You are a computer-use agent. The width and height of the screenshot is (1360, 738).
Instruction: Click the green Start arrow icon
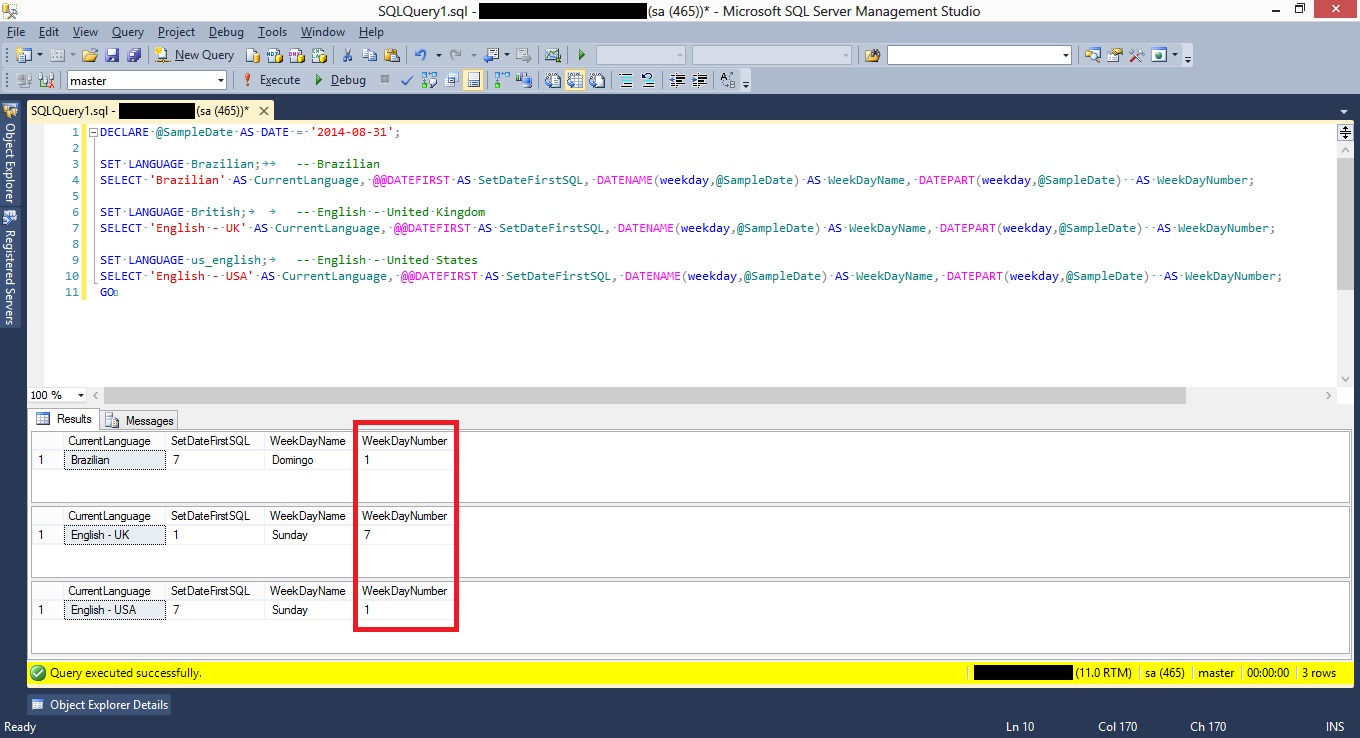(x=581, y=55)
